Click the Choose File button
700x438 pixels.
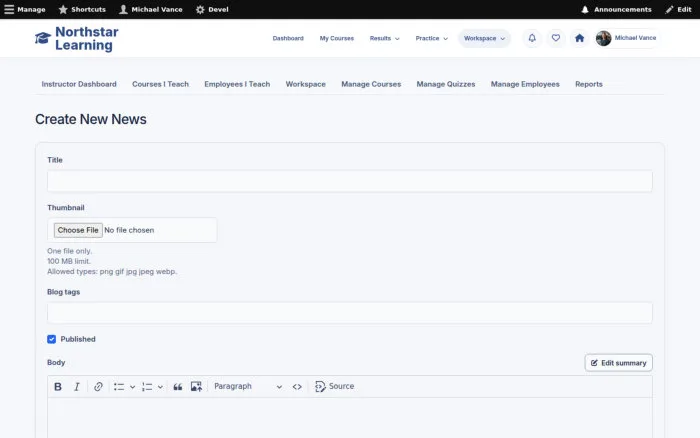click(78, 230)
